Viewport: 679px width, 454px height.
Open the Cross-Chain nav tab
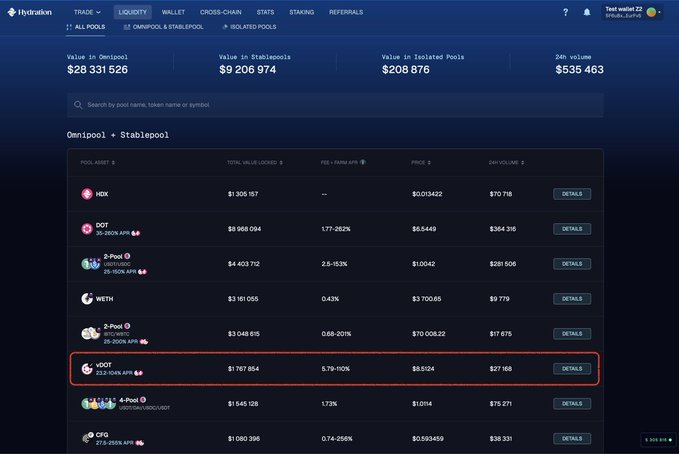click(220, 12)
